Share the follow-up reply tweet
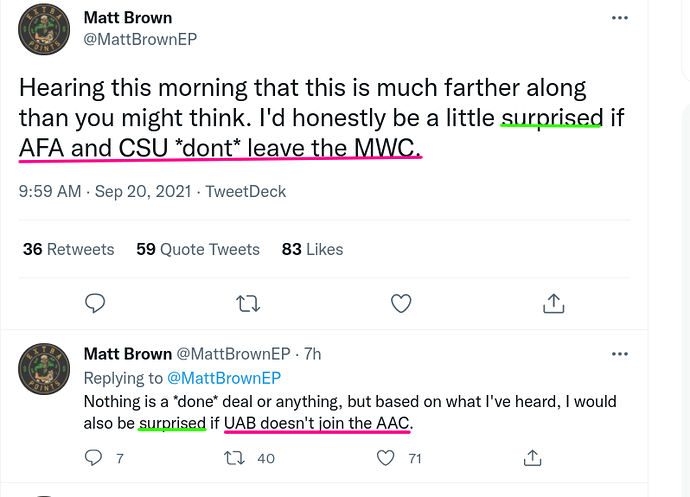This screenshot has width=690, height=497. pos(532,458)
